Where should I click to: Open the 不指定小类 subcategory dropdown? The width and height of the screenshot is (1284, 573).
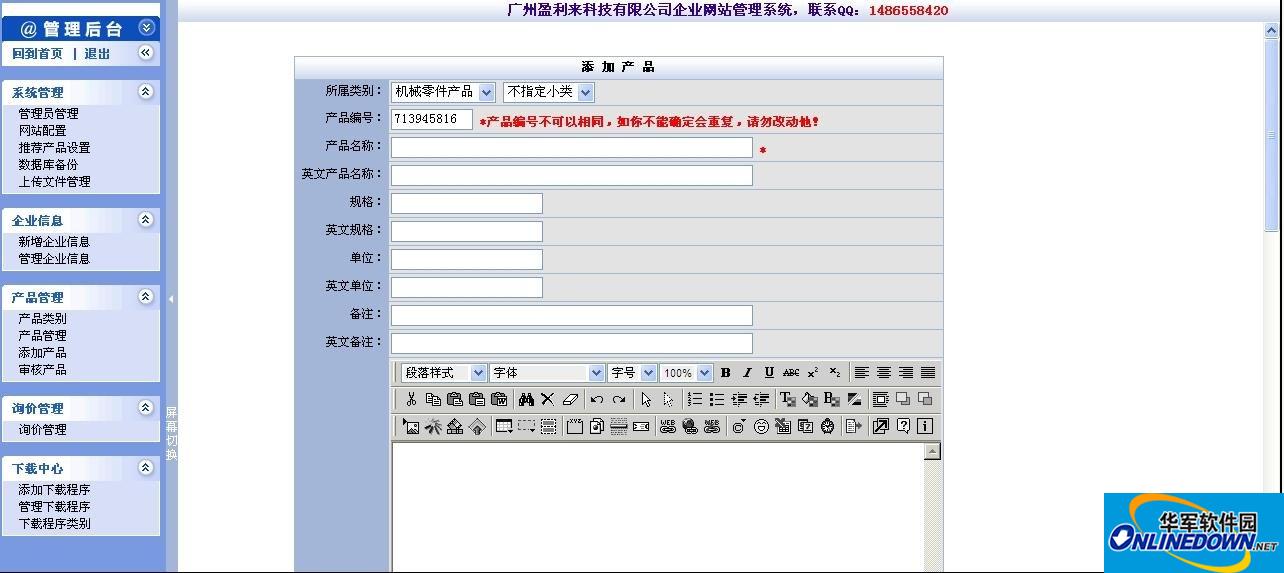coord(549,92)
